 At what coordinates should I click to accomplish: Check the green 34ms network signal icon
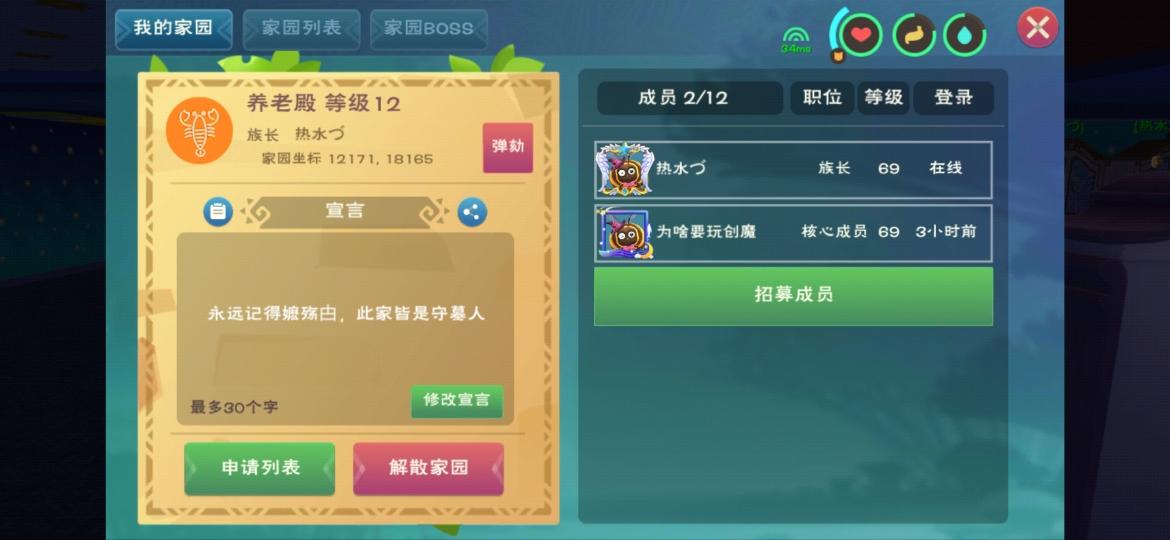coord(796,40)
